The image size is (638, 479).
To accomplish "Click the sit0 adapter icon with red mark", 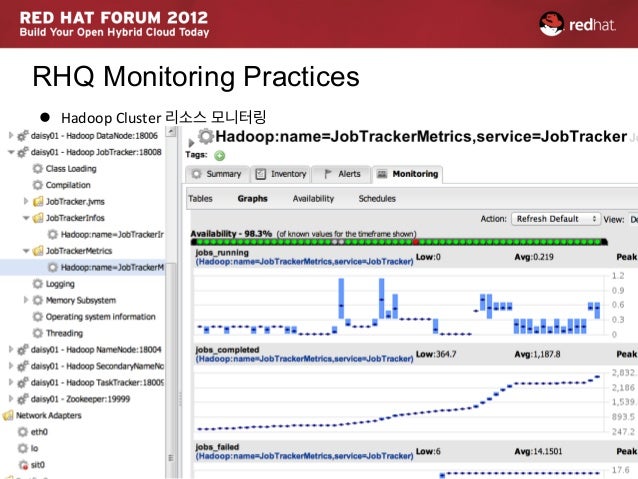I will click(x=23, y=465).
